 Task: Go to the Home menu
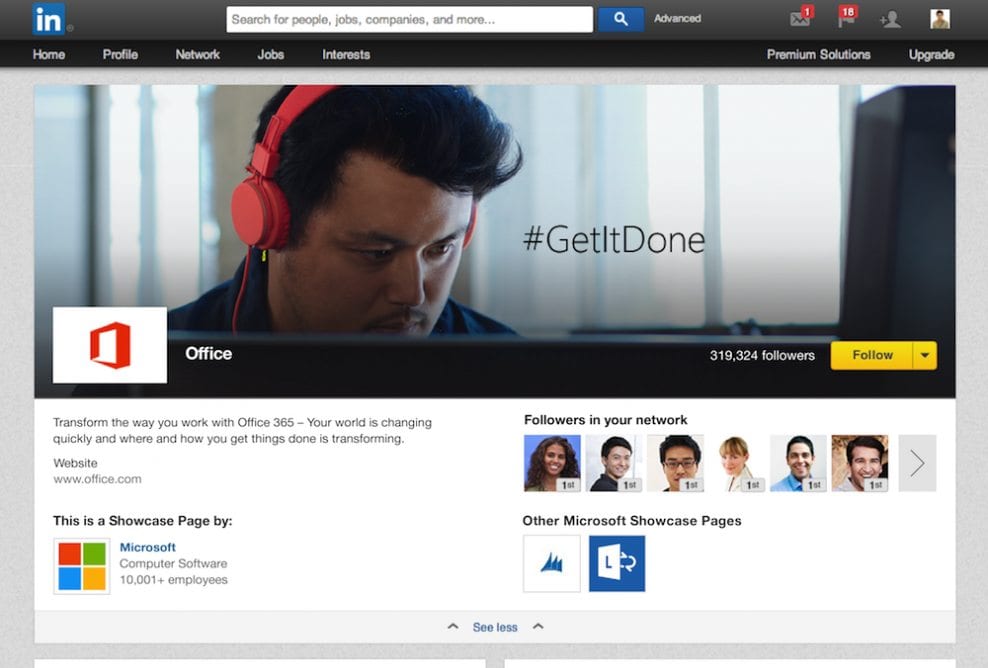tap(49, 55)
